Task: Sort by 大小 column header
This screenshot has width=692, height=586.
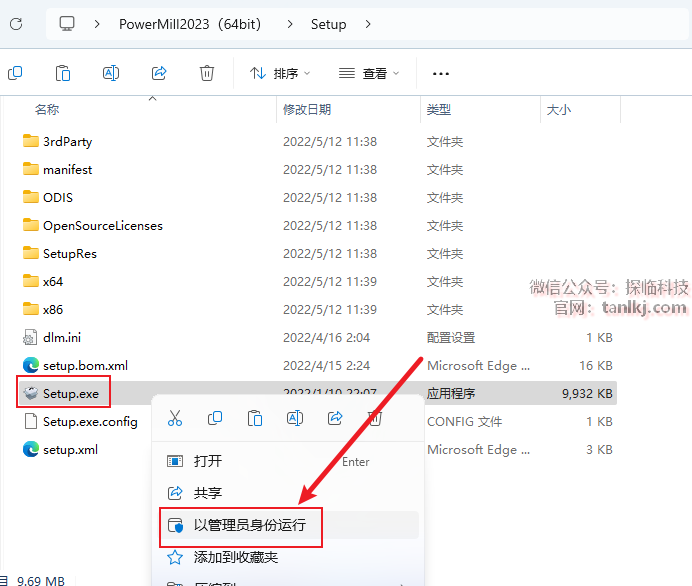Action: tap(559, 109)
